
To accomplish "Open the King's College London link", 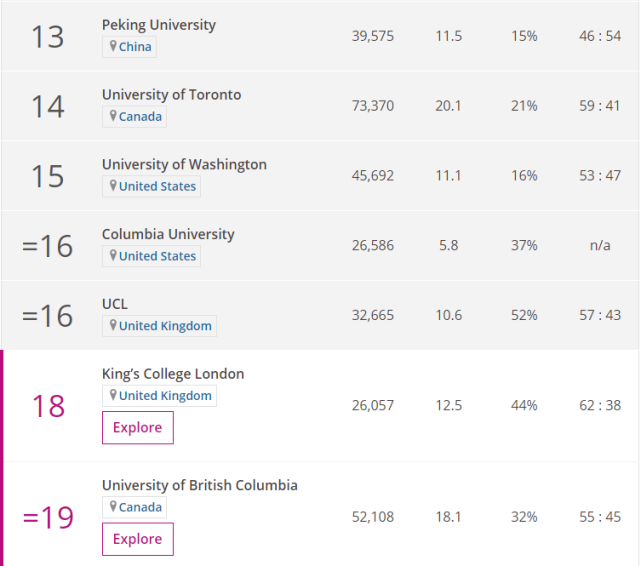I will 173,374.
